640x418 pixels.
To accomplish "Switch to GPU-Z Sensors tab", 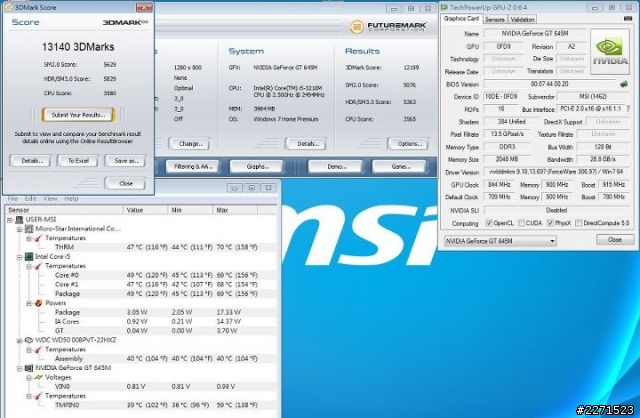I will [495, 19].
